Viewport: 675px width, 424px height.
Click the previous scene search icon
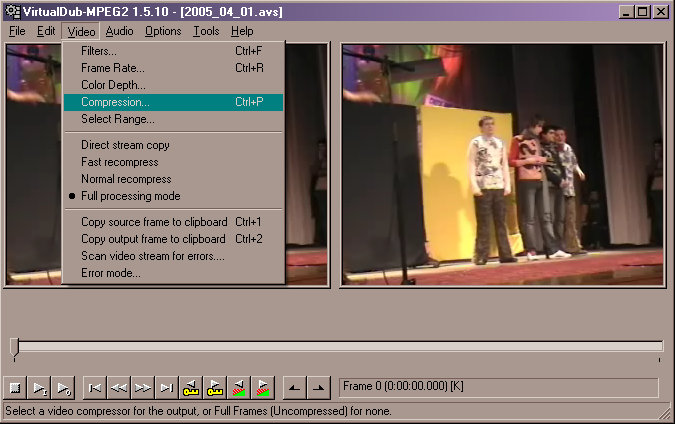(239, 387)
